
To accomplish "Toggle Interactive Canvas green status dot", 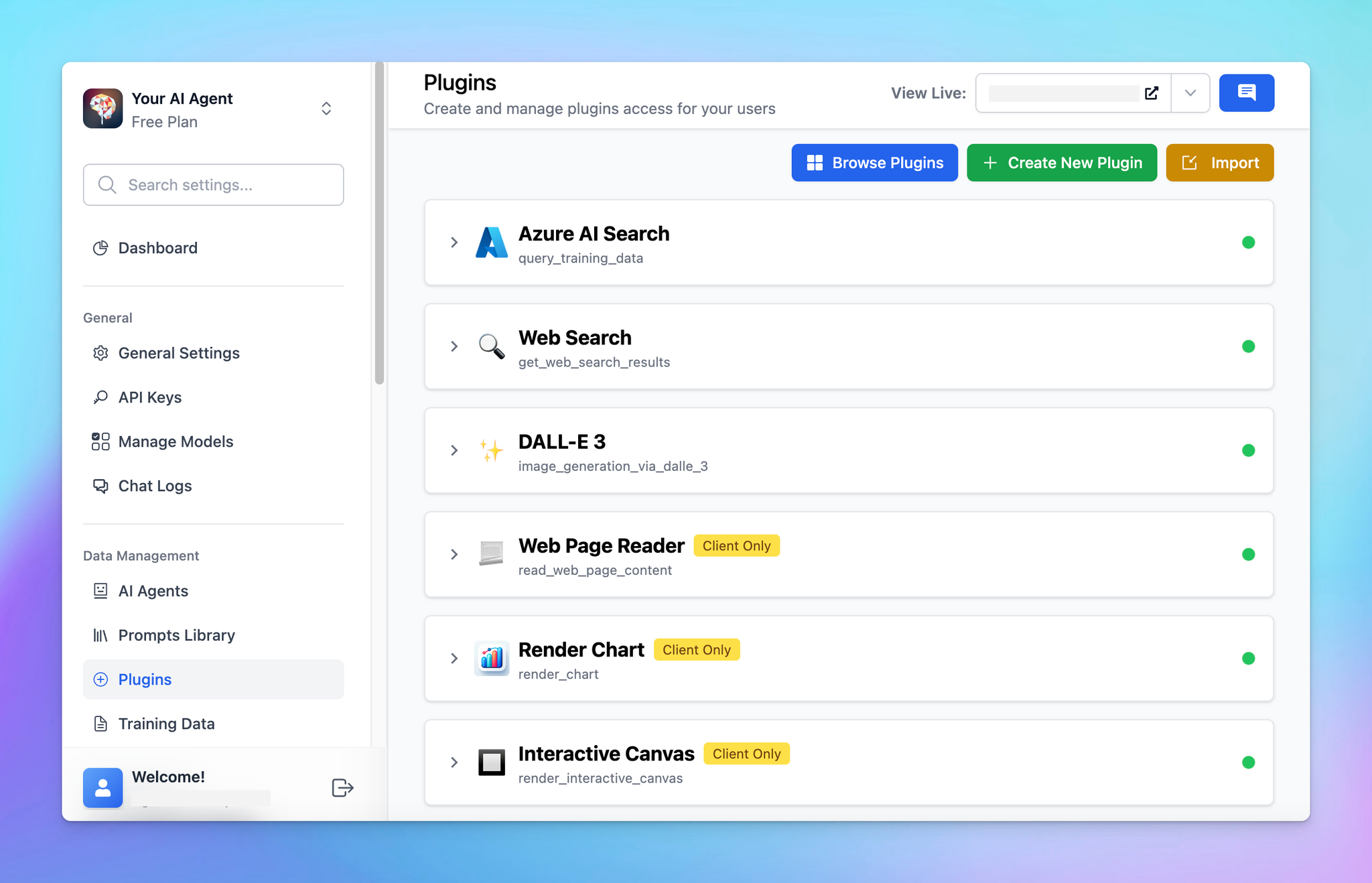I will [x=1248, y=762].
